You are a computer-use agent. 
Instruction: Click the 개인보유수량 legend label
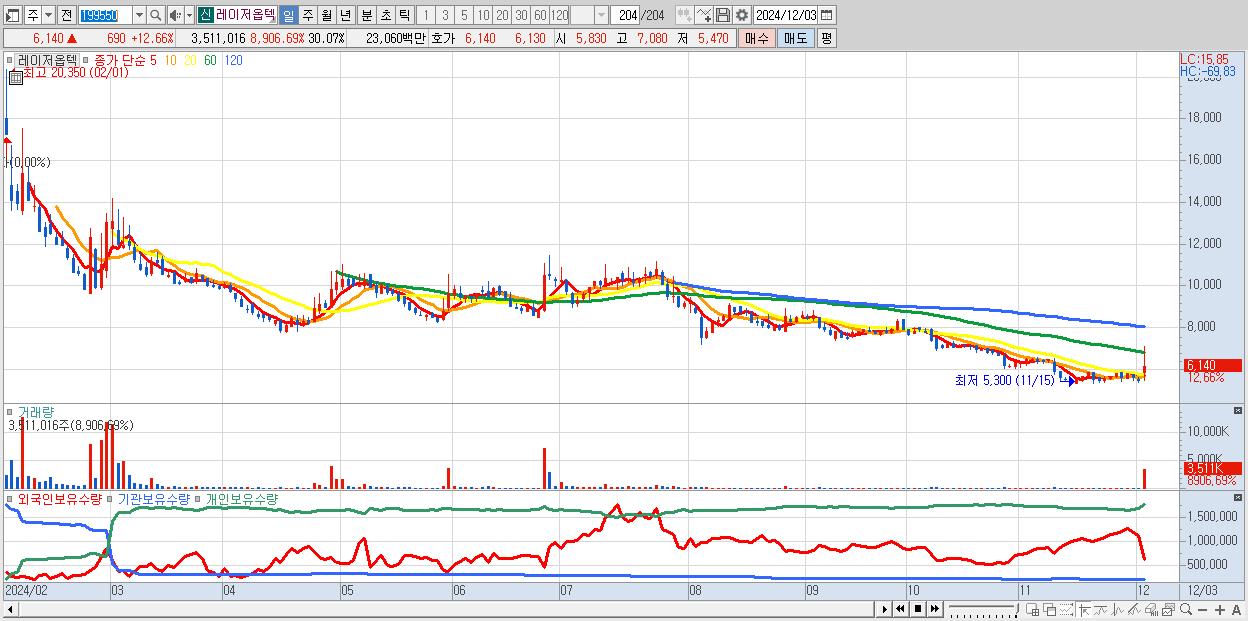click(243, 498)
